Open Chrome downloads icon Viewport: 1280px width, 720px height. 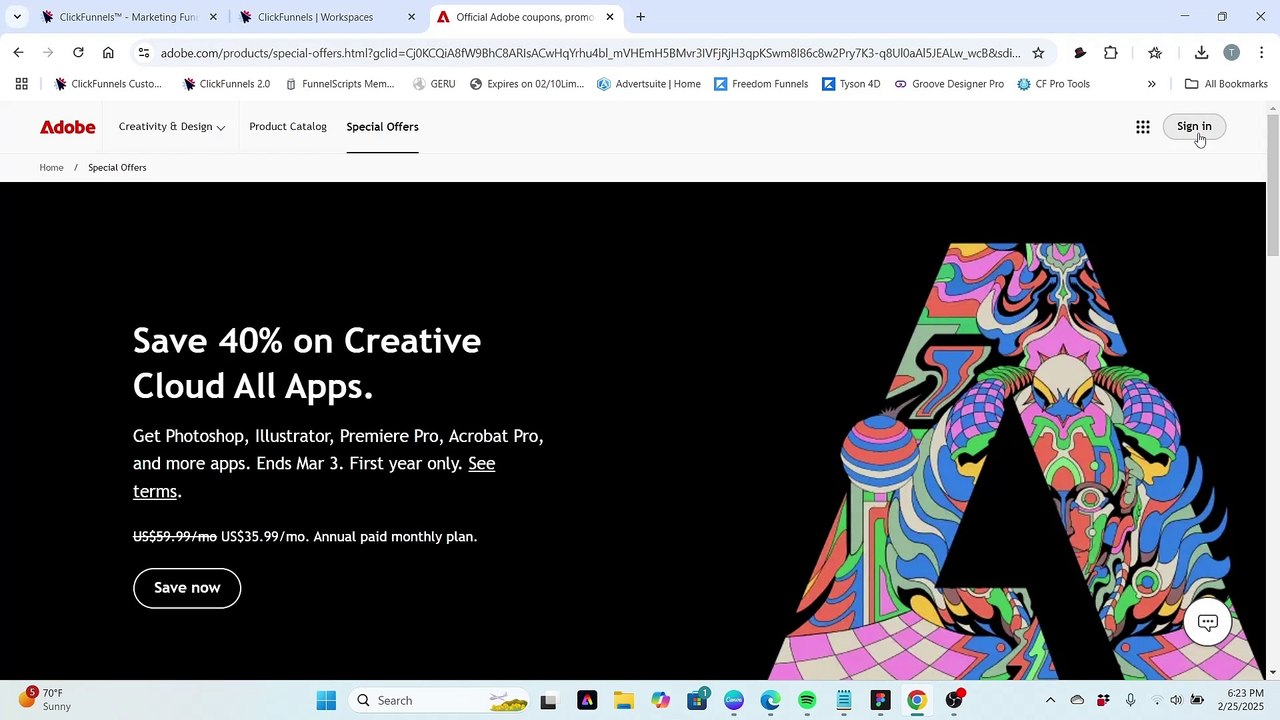(1201, 53)
